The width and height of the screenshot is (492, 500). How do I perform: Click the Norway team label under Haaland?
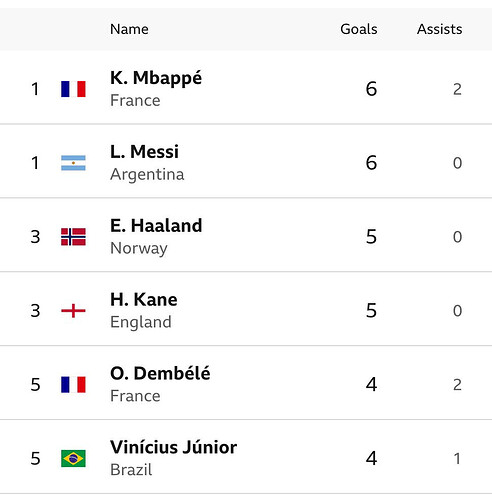click(139, 248)
